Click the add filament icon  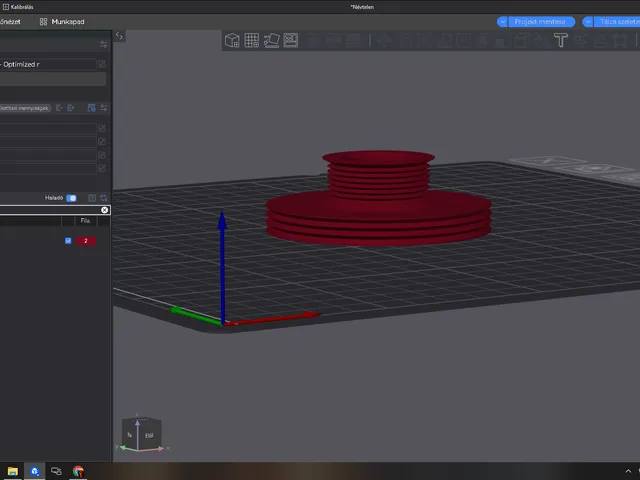click(x=71, y=108)
